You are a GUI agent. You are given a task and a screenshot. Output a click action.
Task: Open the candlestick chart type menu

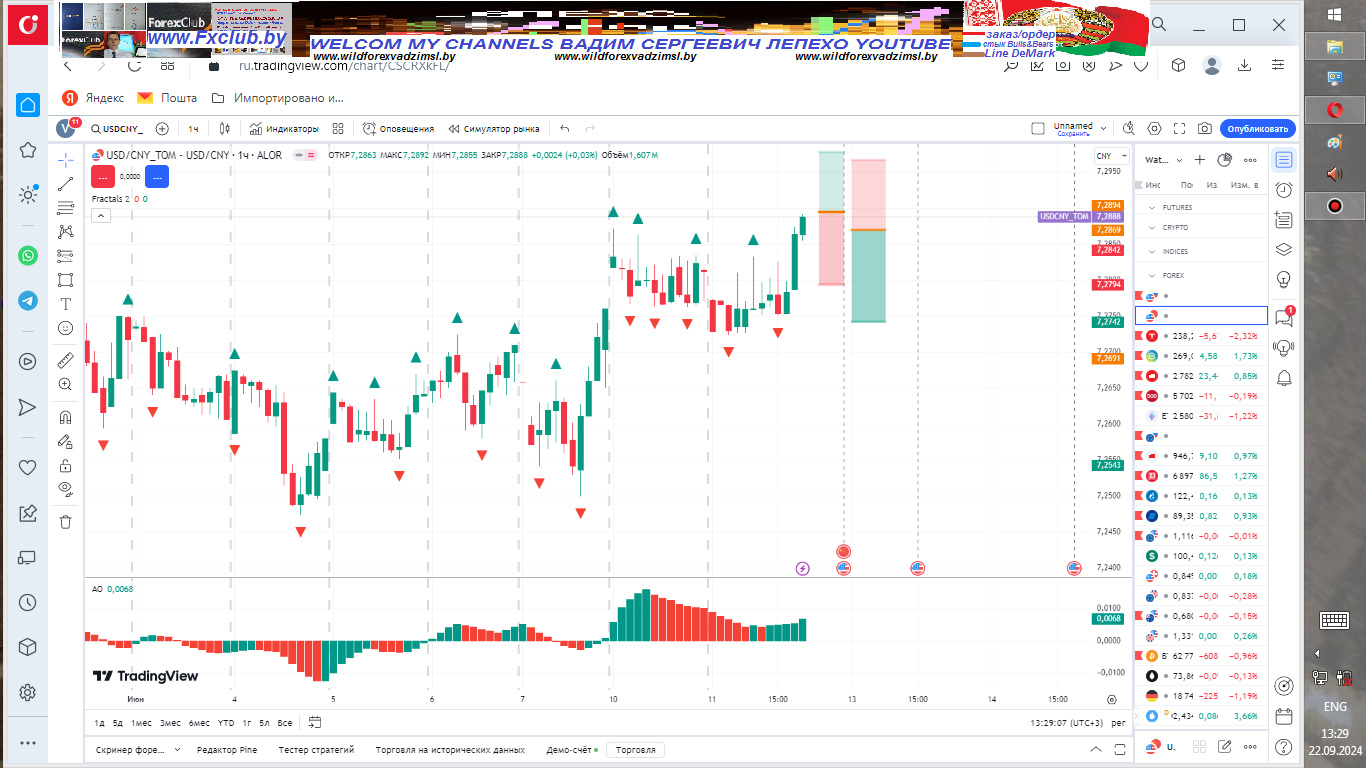point(225,129)
